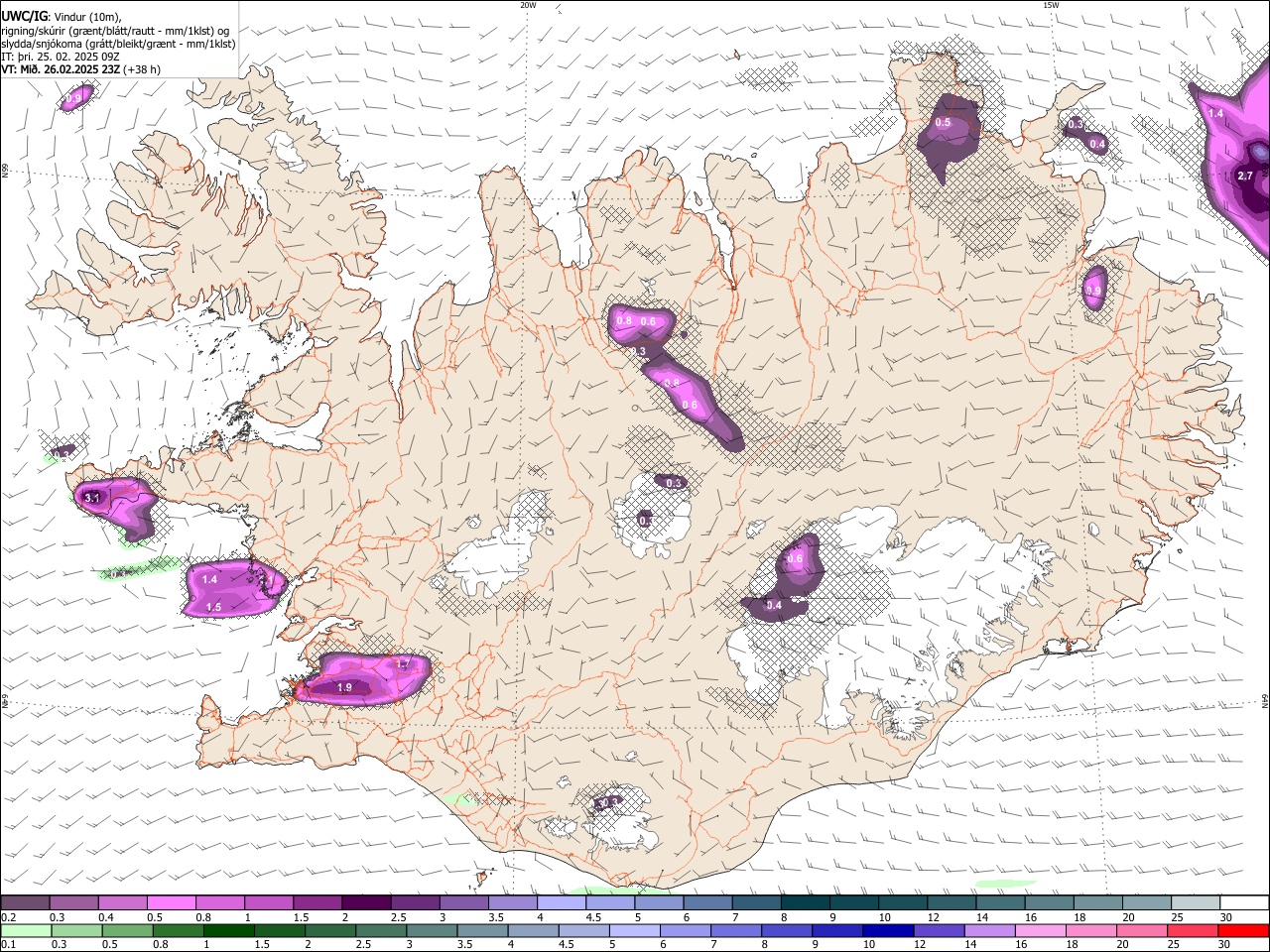Select the bright red swatch after 30 in lower legend
This screenshot has height=952, width=1270.
point(1242,930)
